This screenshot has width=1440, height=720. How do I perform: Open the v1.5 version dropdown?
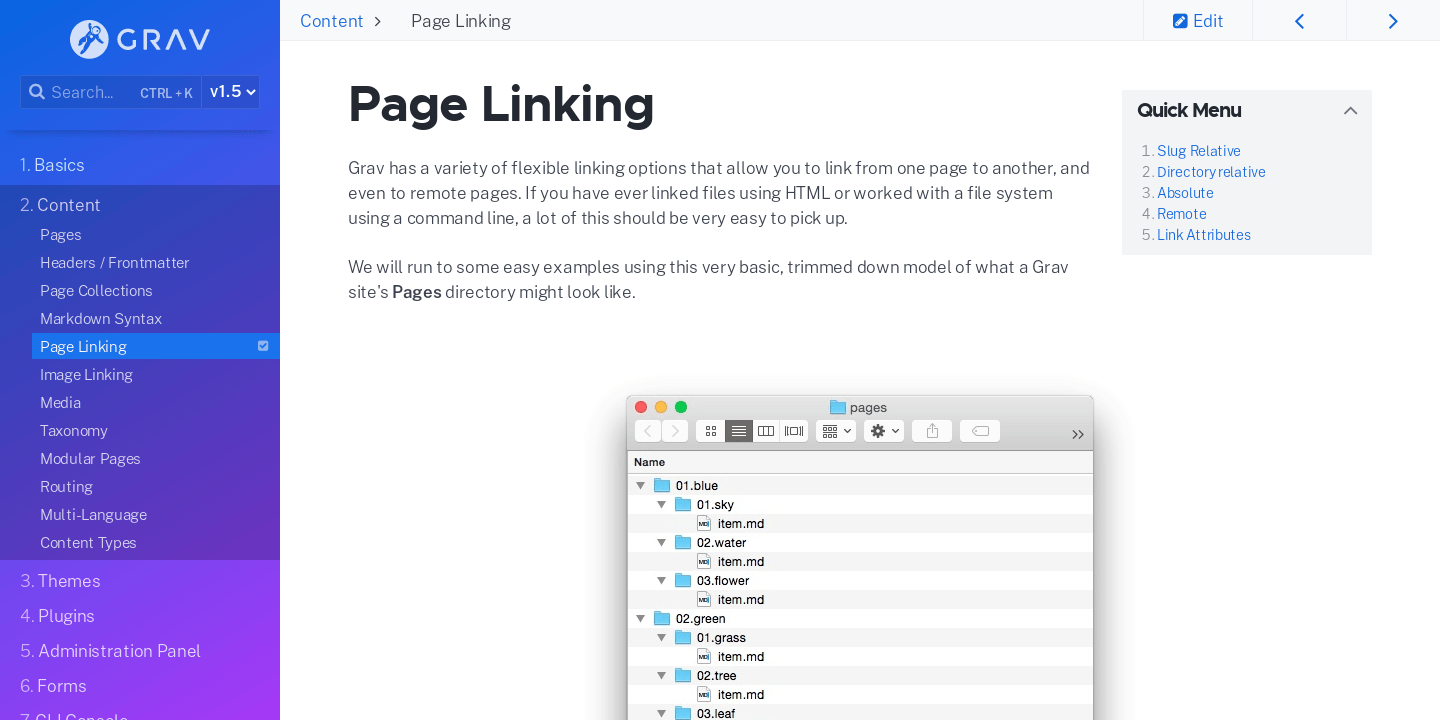(230, 91)
